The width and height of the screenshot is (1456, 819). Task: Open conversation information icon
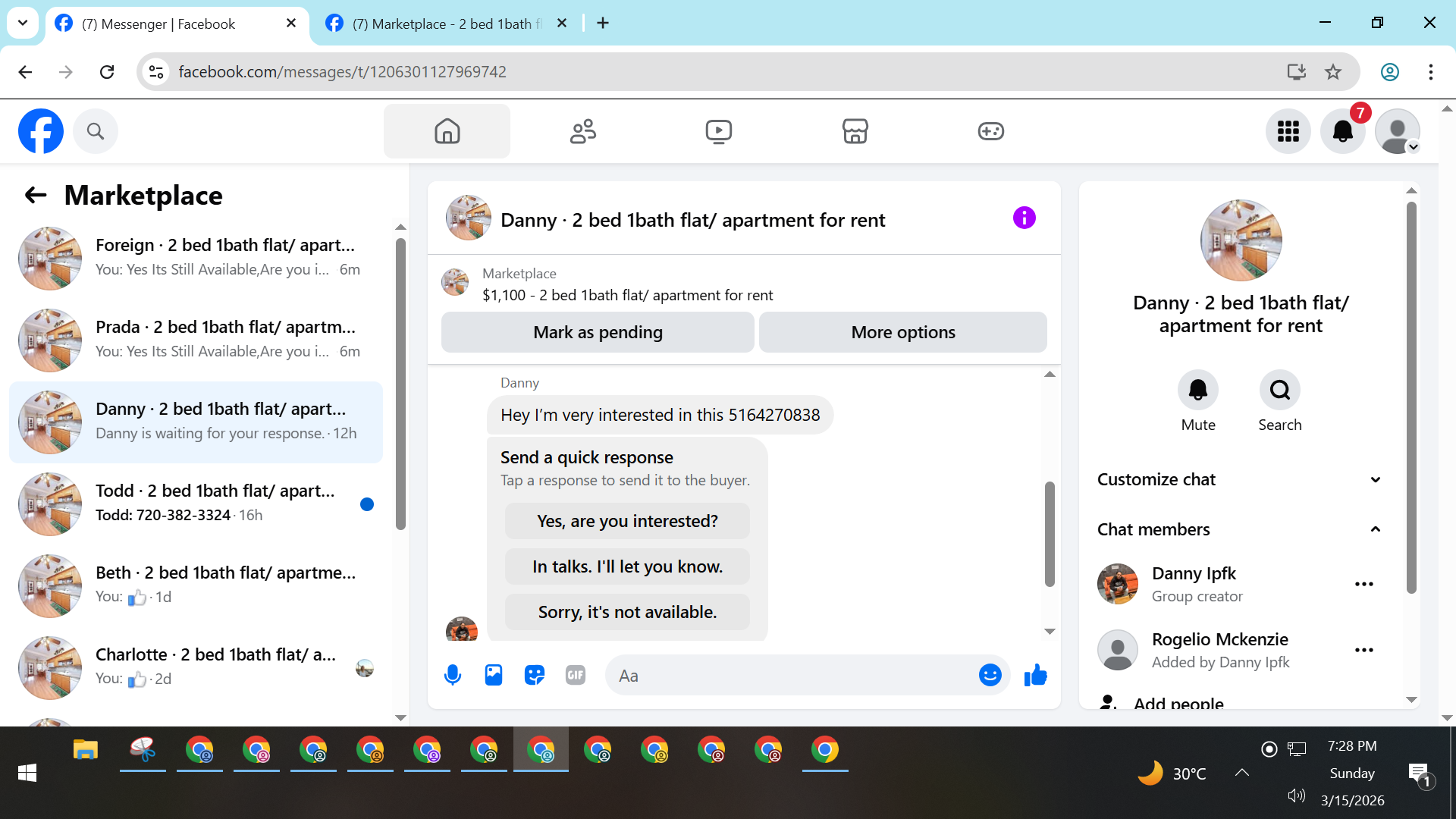[x=1024, y=218]
